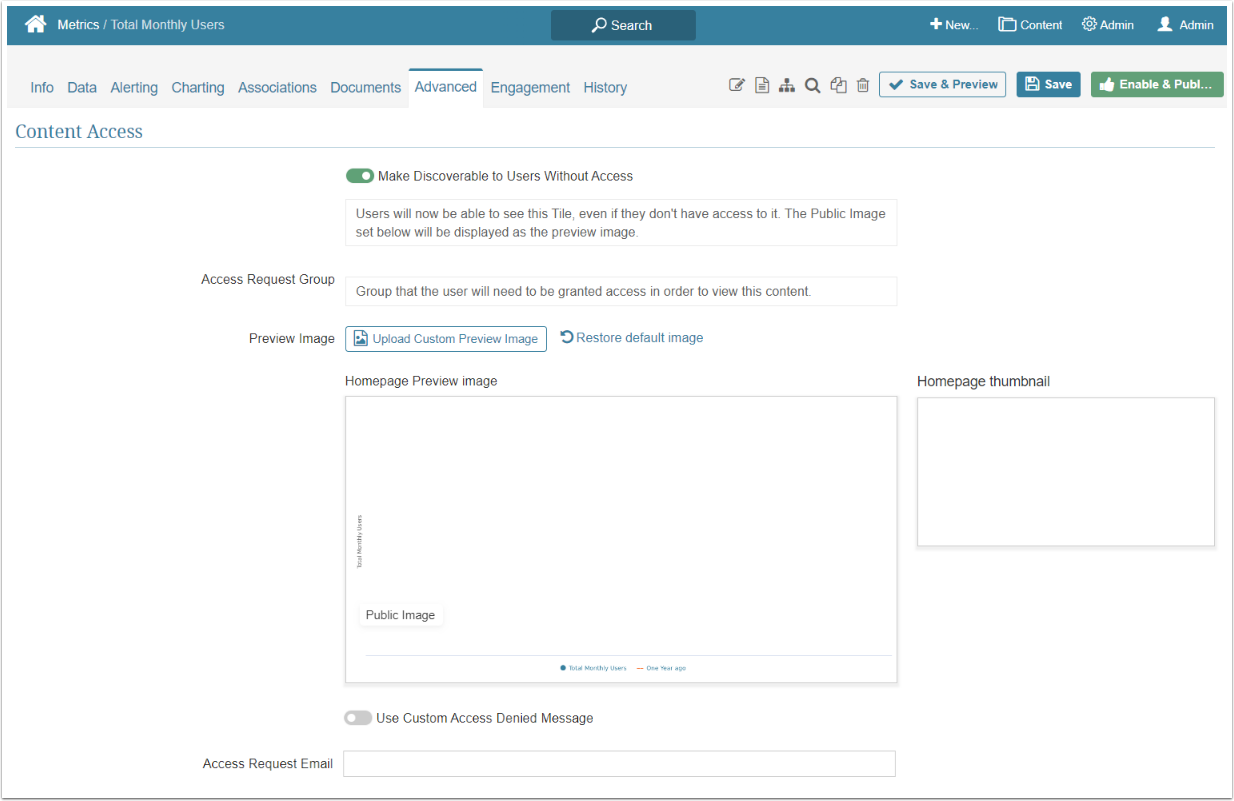The image size is (1234, 801).
Task: Enable Use Custom Access Denied Message
Action: point(357,718)
